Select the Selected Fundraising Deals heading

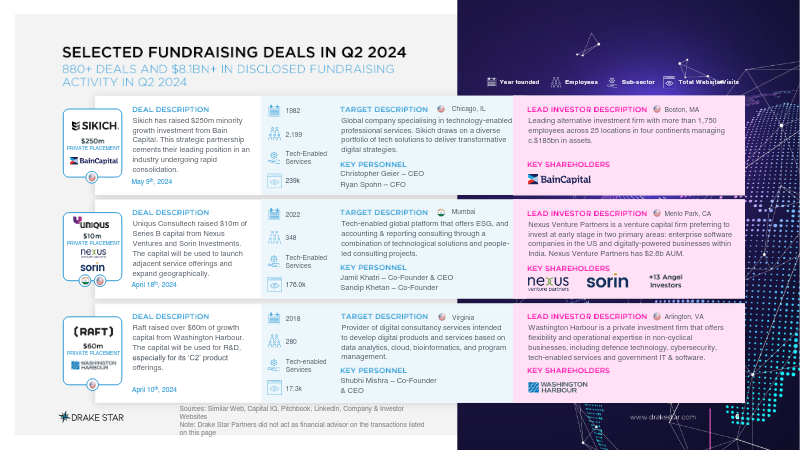pyautogui.click(x=234, y=52)
